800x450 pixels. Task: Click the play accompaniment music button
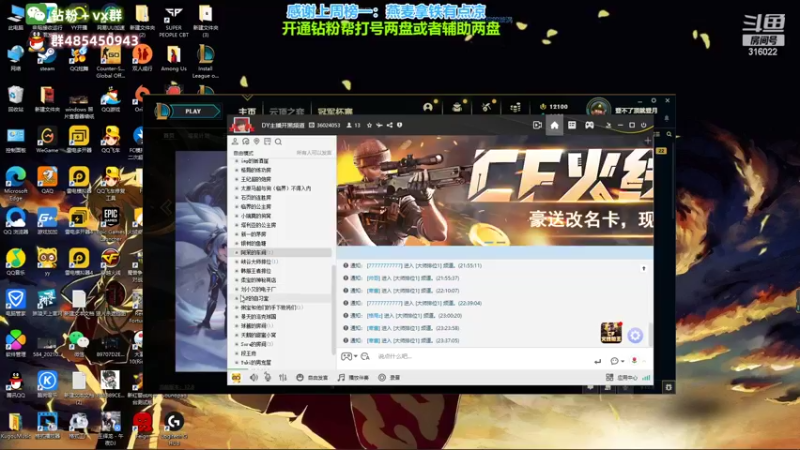coord(353,378)
